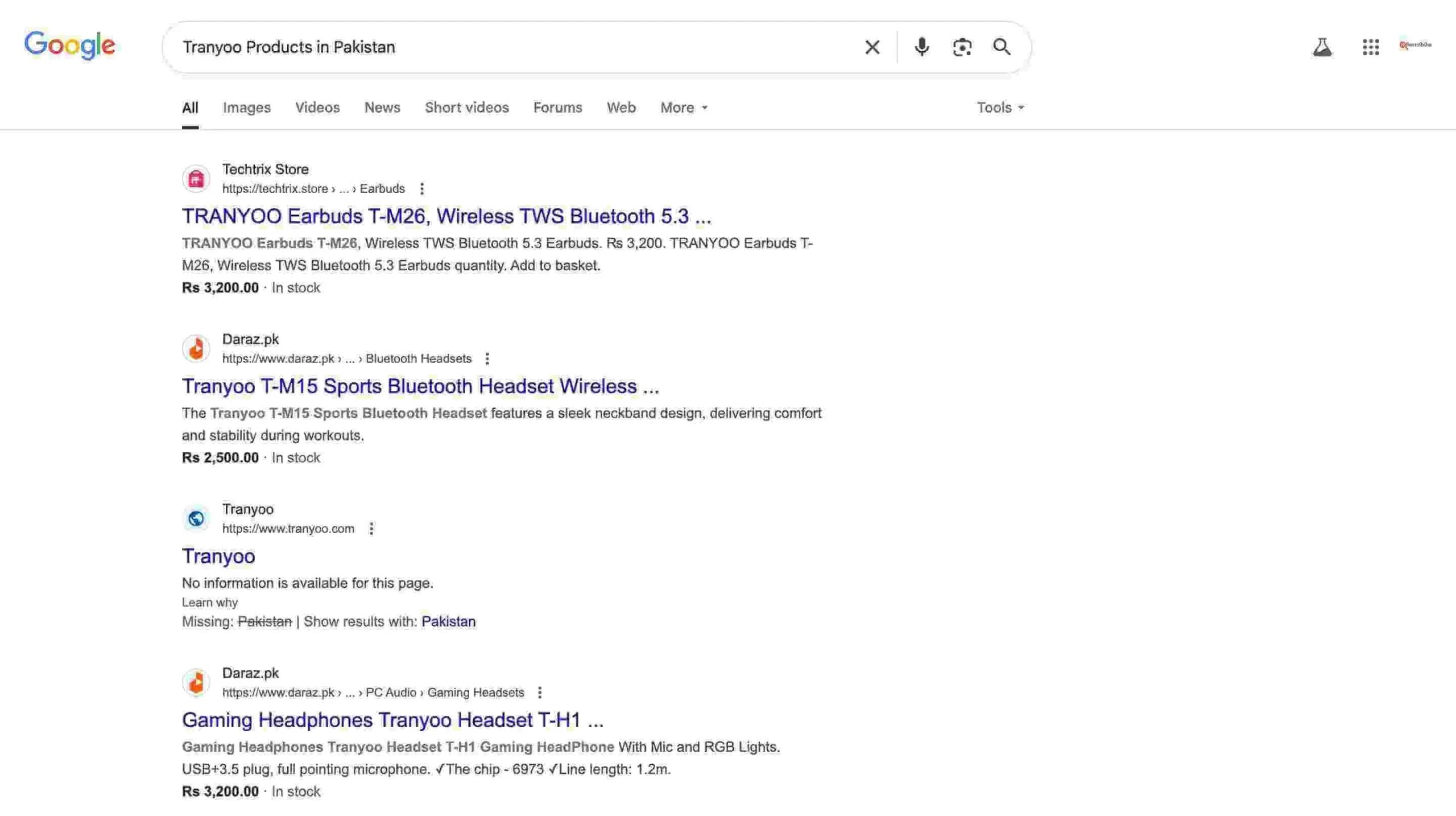Clear the search query with the X
Screen dimensions: 1456x816
[x=871, y=47]
